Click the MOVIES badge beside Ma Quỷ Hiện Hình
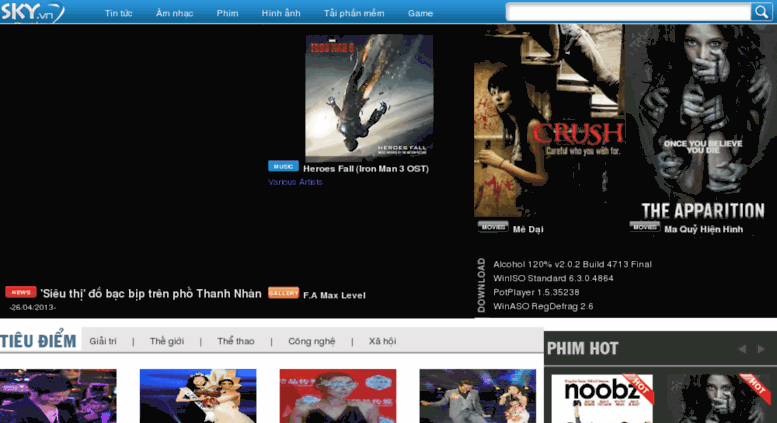This screenshot has width=777, height=423. point(645,227)
